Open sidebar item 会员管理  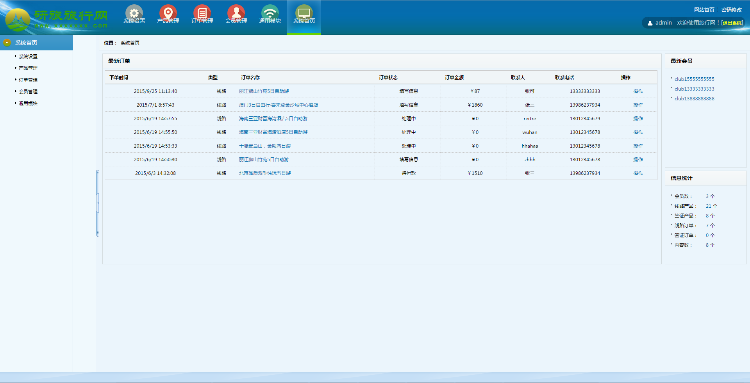point(28,91)
